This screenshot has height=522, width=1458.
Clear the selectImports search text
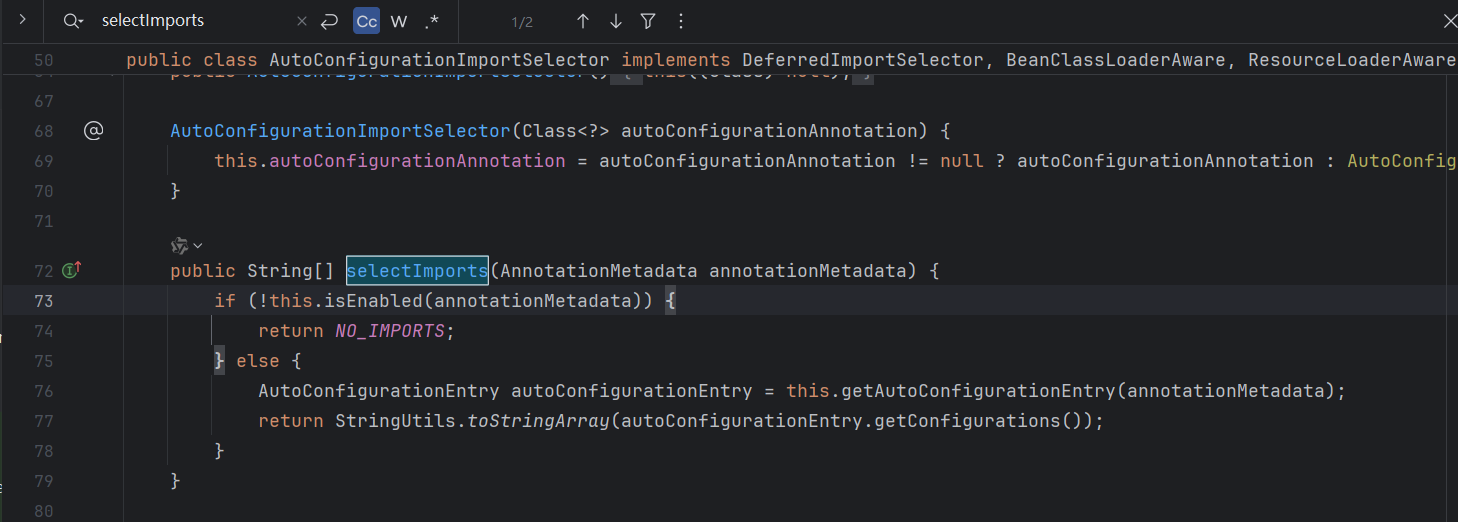pyautogui.click(x=302, y=21)
